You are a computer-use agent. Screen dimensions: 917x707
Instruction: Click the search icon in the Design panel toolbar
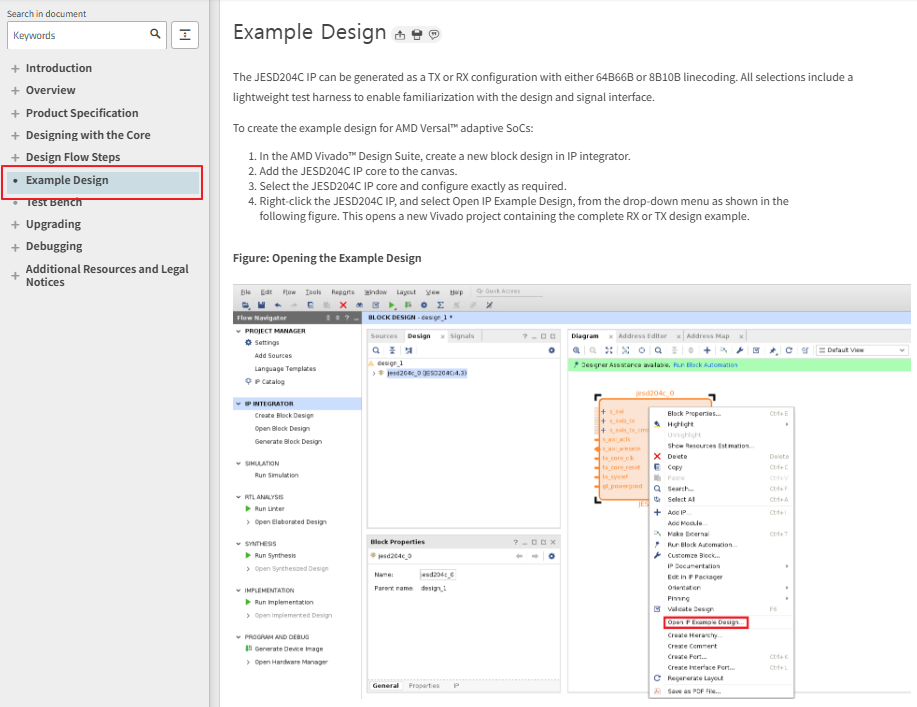point(376,350)
